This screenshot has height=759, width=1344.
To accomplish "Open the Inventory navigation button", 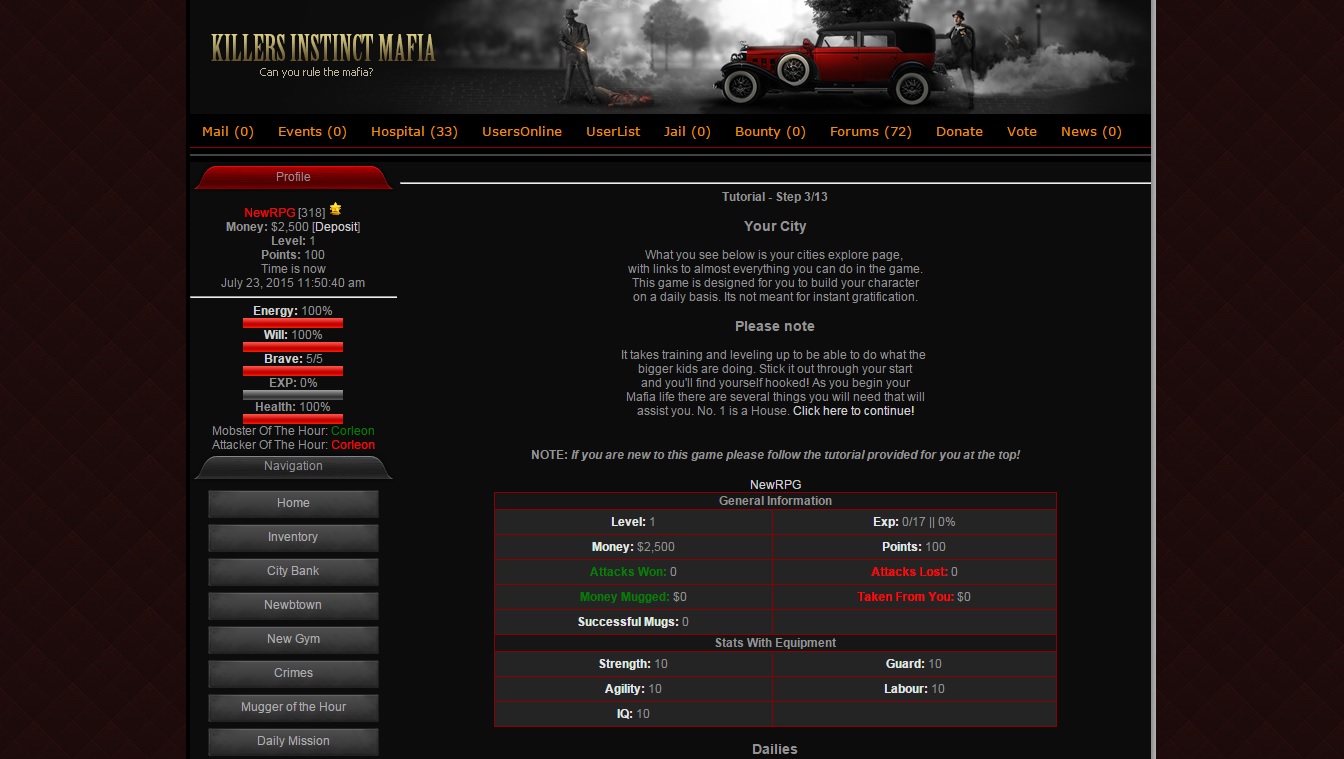I will point(293,538).
